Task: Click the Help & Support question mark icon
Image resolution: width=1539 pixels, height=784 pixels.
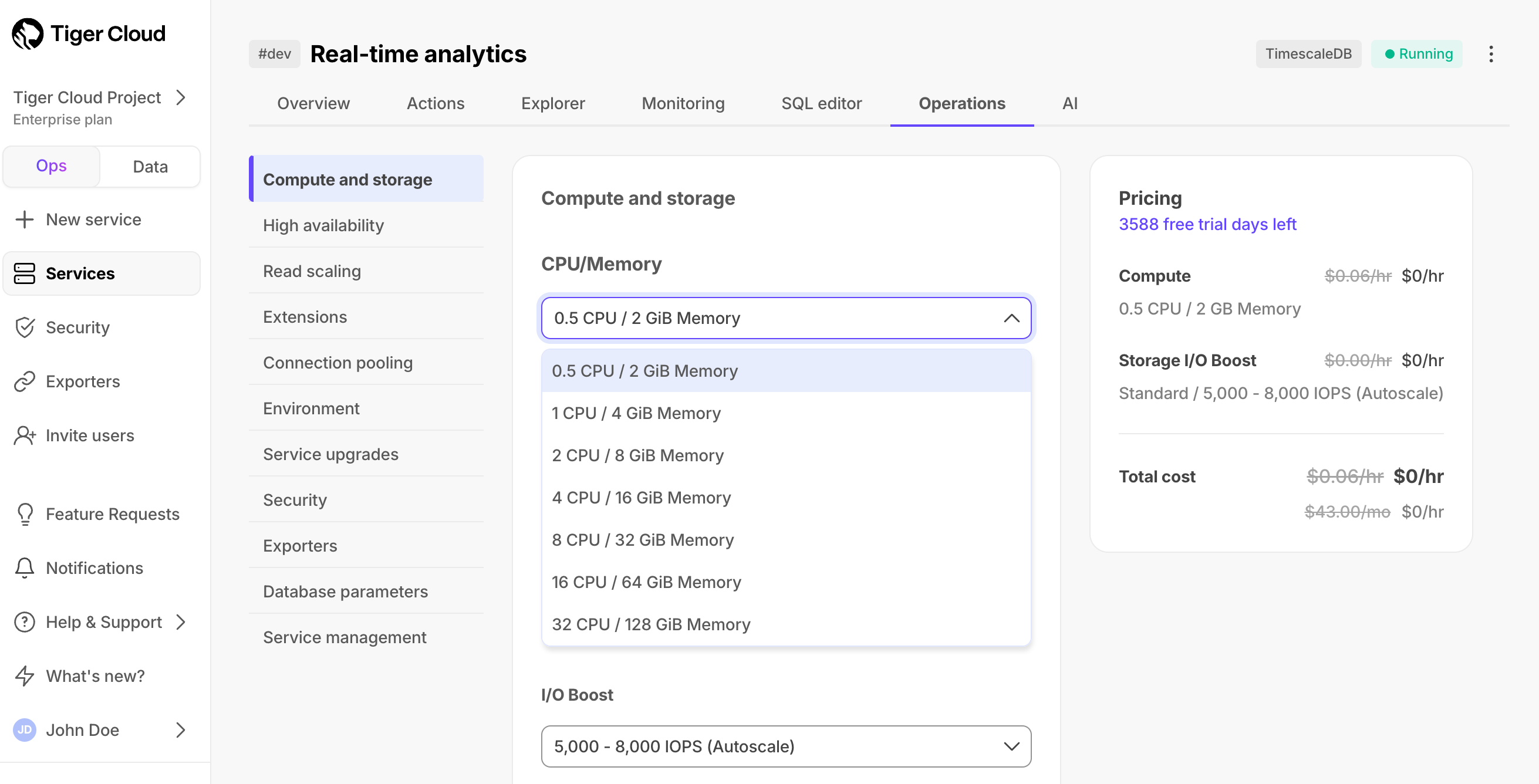Action: pos(25,622)
